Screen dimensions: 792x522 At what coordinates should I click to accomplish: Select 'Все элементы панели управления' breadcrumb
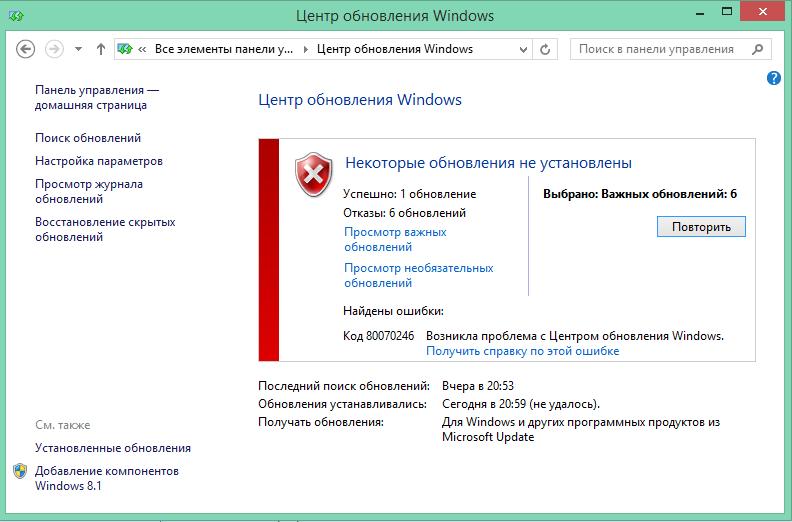click(224, 49)
